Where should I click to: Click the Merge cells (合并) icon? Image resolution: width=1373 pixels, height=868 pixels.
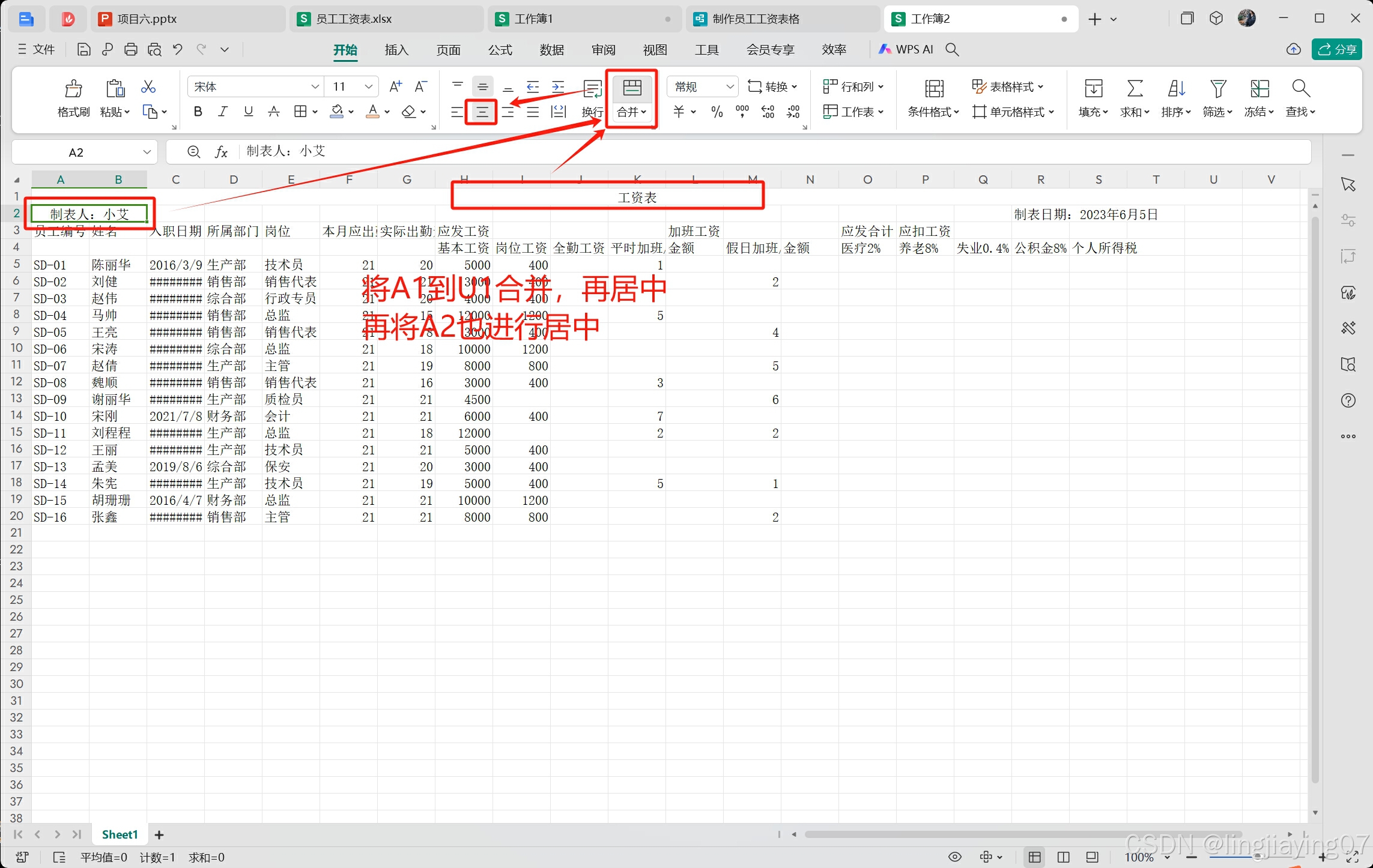[x=632, y=88]
